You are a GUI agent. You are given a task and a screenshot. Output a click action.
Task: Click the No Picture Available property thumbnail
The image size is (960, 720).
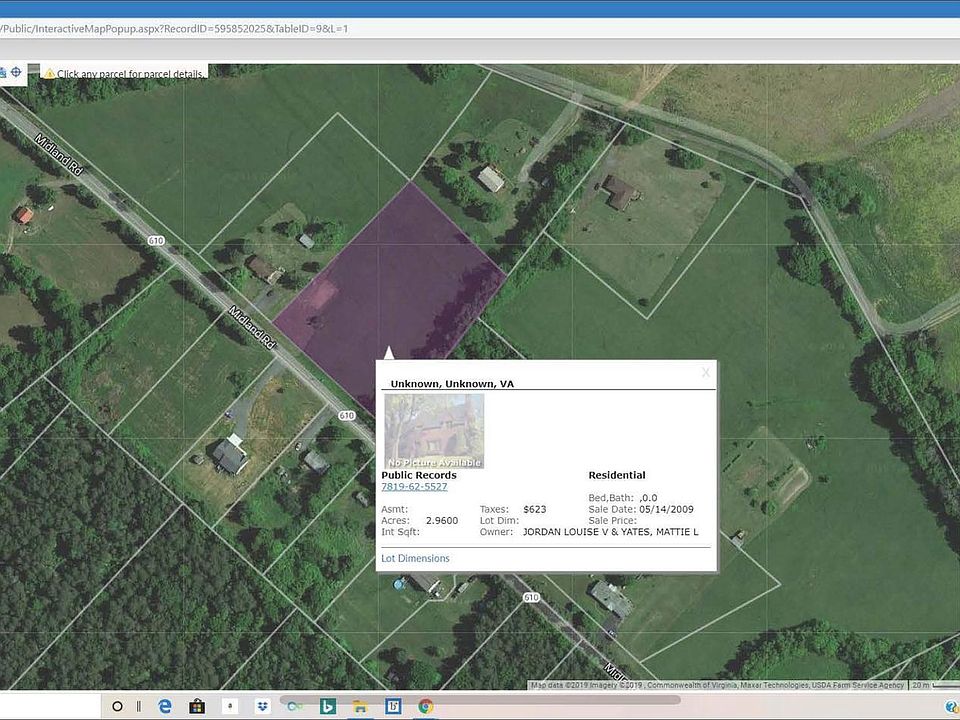point(434,431)
